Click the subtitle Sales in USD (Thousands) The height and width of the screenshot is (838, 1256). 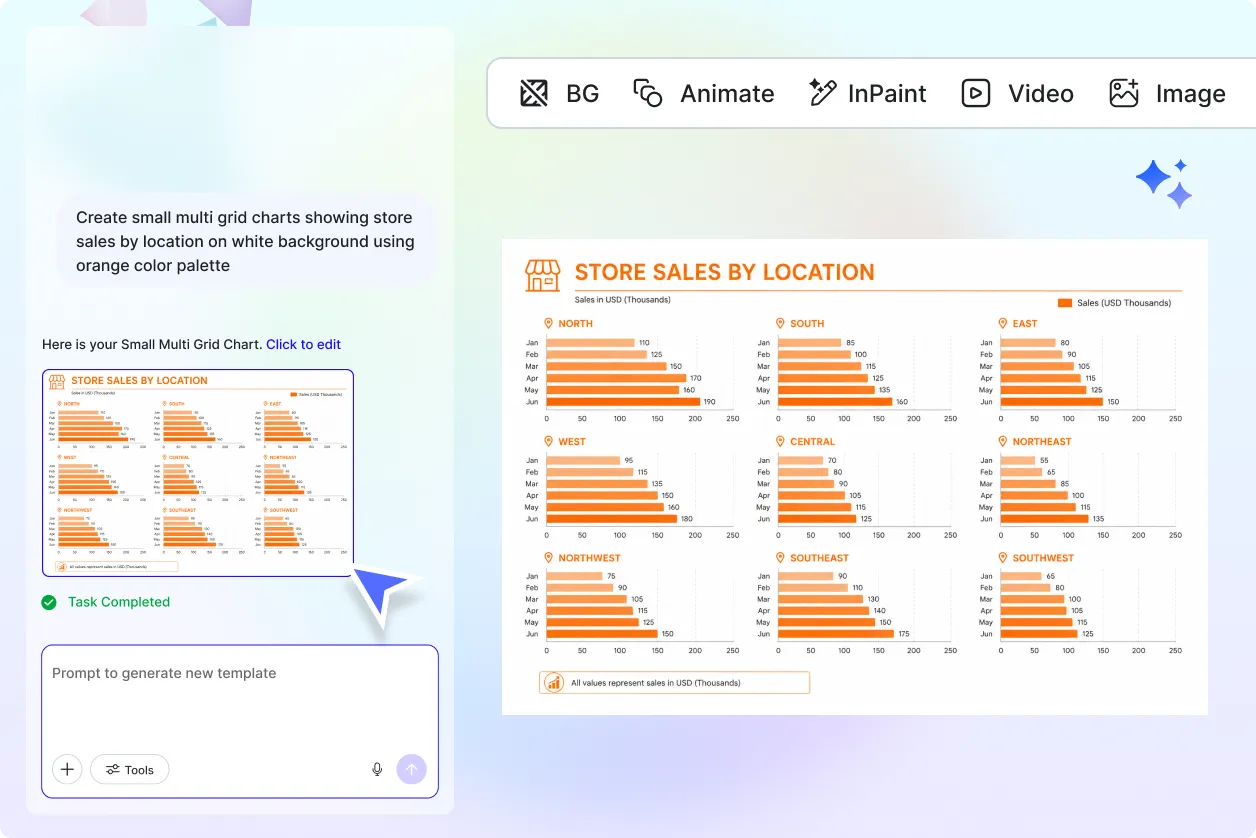622,299
